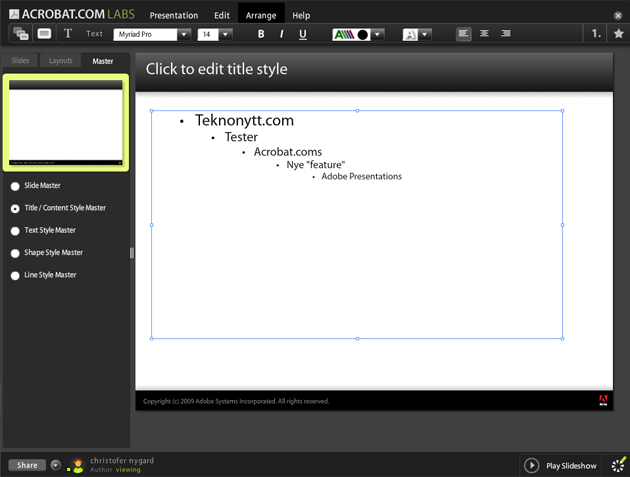The width and height of the screenshot is (630, 477).
Task: Align text to the left
Action: click(x=463, y=34)
